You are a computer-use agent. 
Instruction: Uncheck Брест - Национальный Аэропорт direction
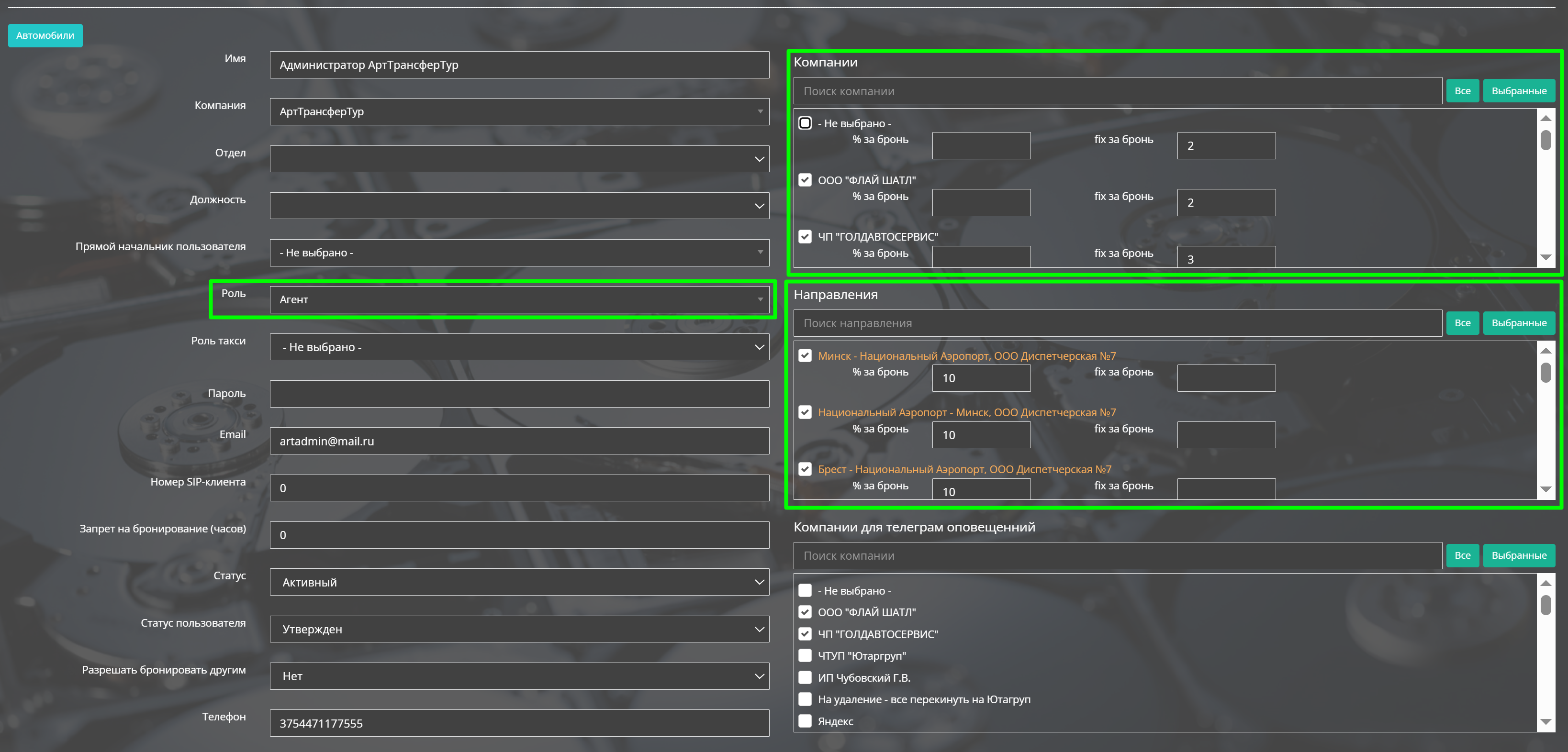pos(805,469)
